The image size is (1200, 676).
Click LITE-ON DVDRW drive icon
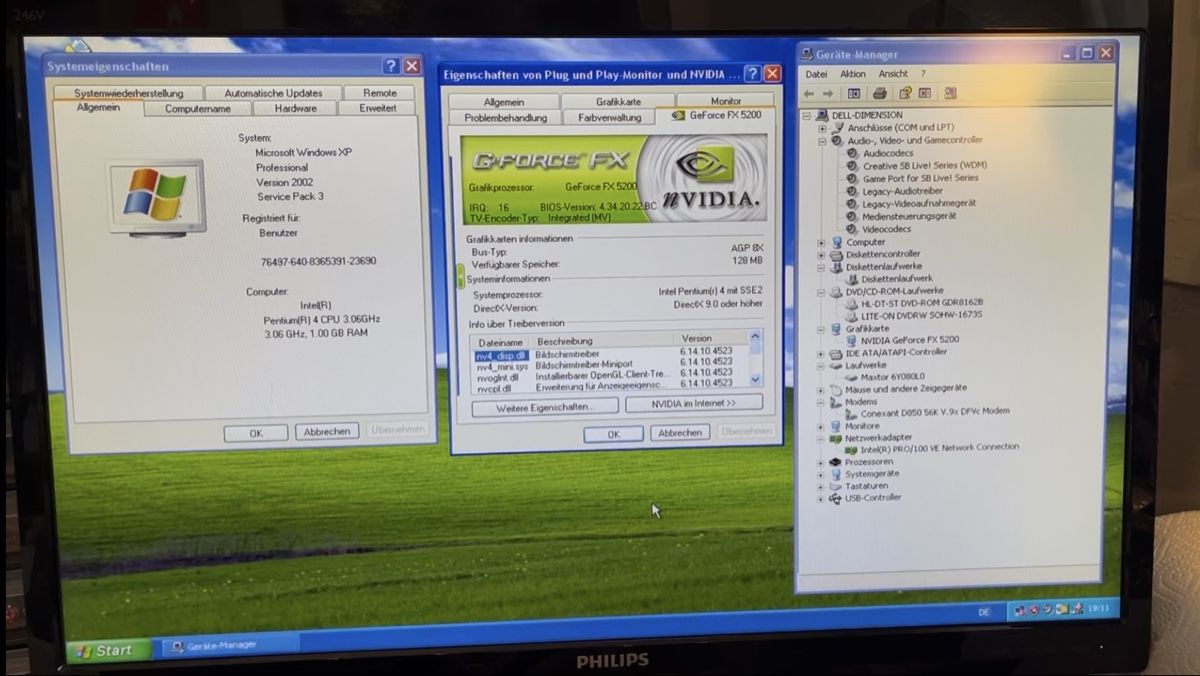coord(852,316)
